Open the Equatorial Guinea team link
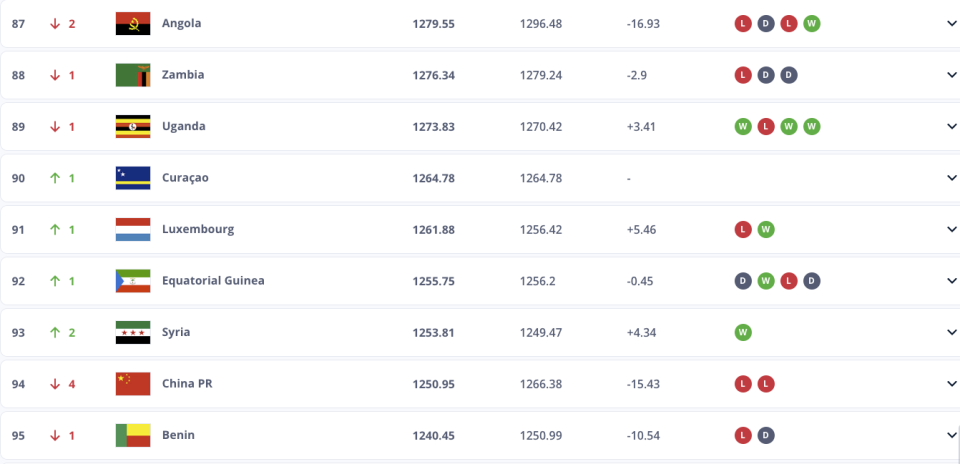The height and width of the screenshot is (464, 960). click(213, 281)
